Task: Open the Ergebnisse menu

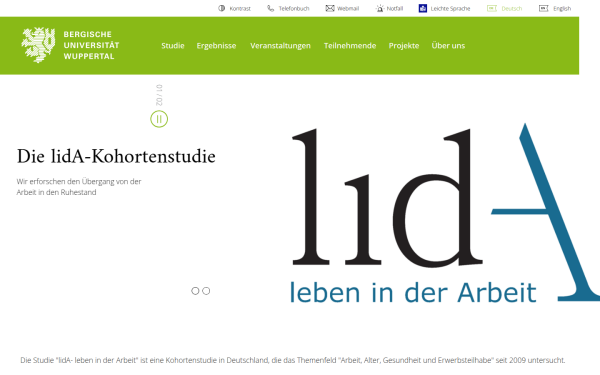Action: pos(216,46)
